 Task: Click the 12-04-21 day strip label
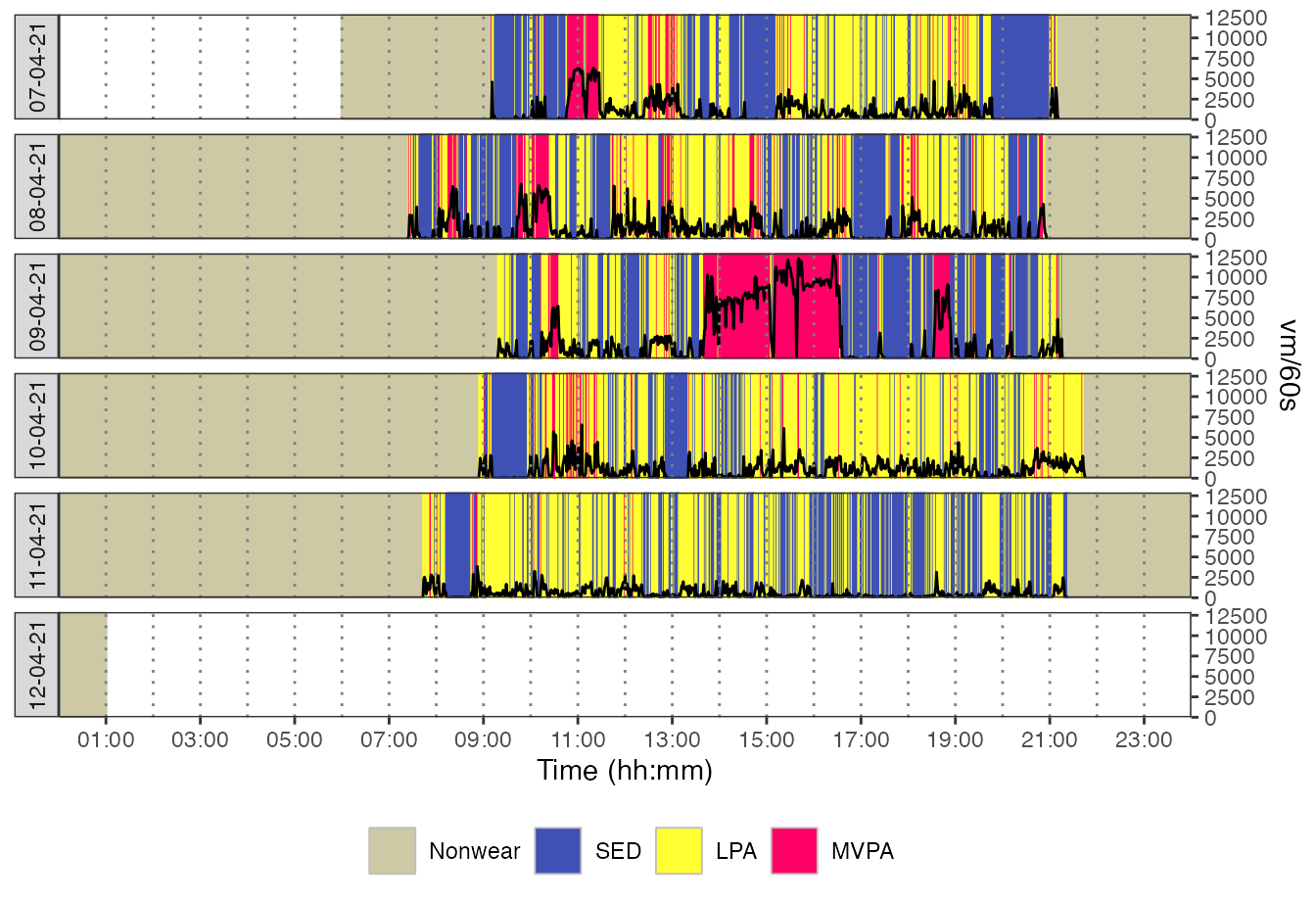tap(37, 665)
